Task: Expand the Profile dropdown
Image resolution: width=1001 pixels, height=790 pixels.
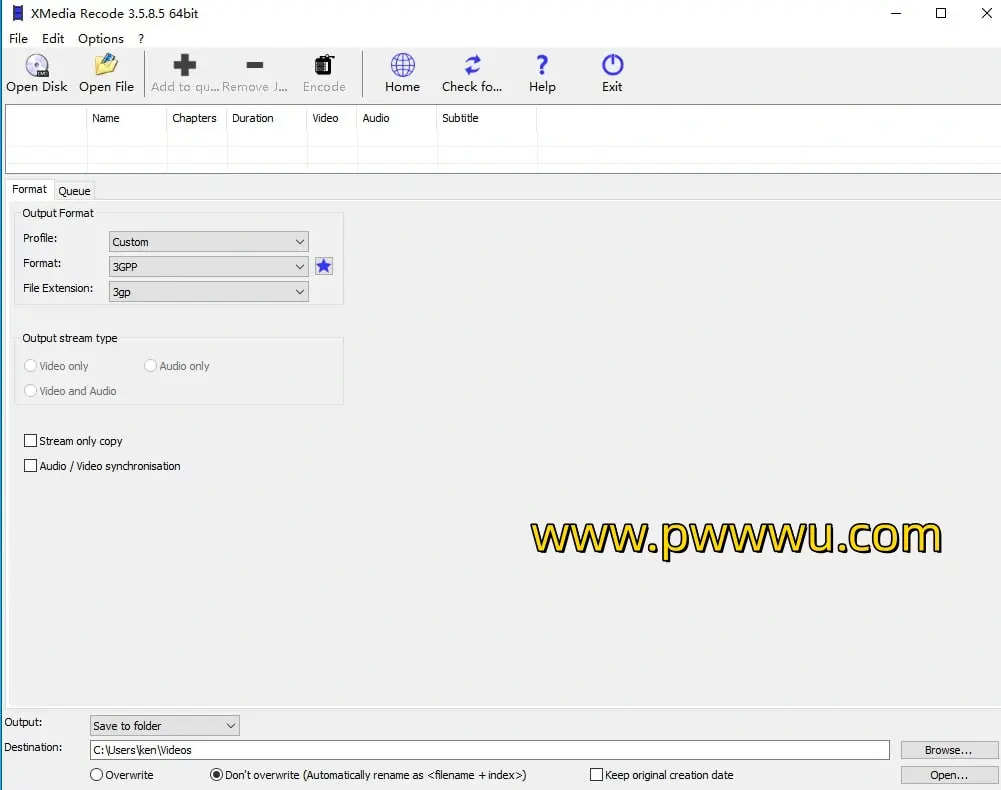Action: pos(208,242)
